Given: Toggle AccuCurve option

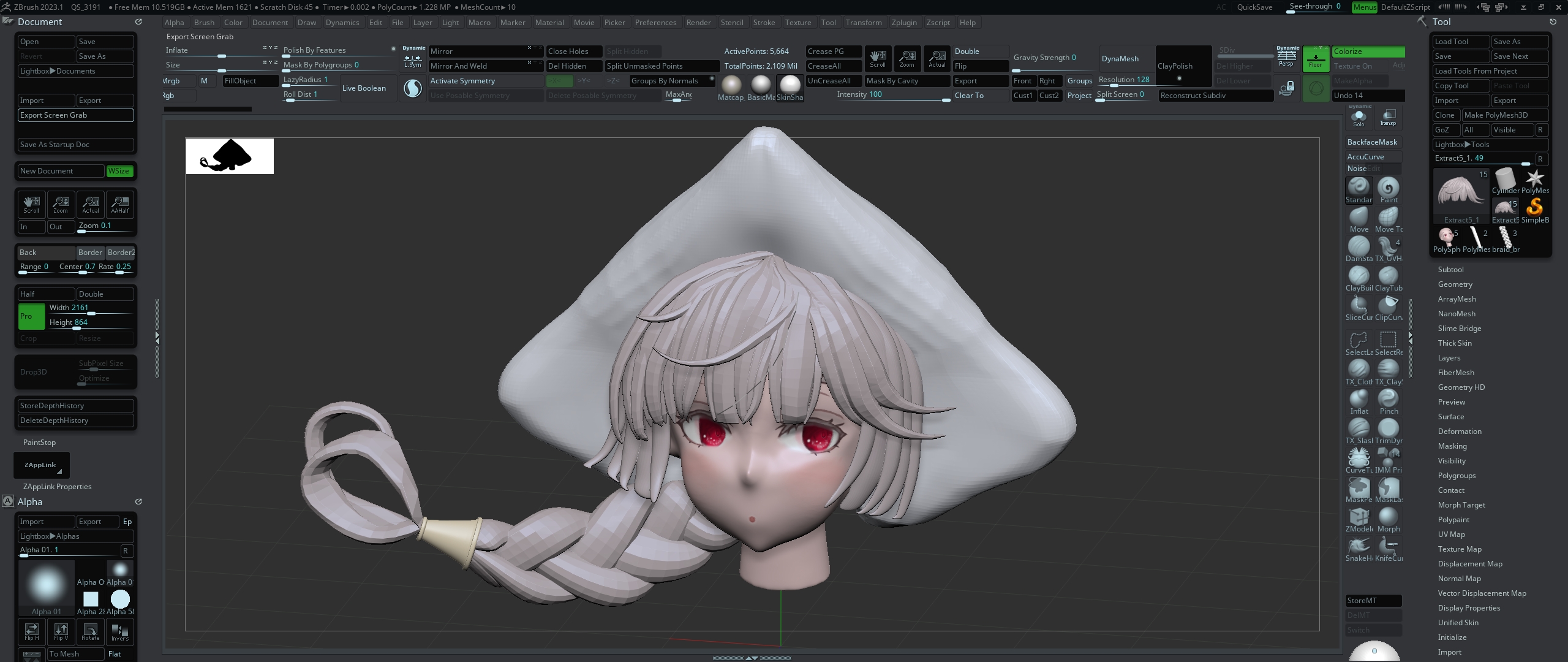Looking at the screenshot, I should point(1373,157).
